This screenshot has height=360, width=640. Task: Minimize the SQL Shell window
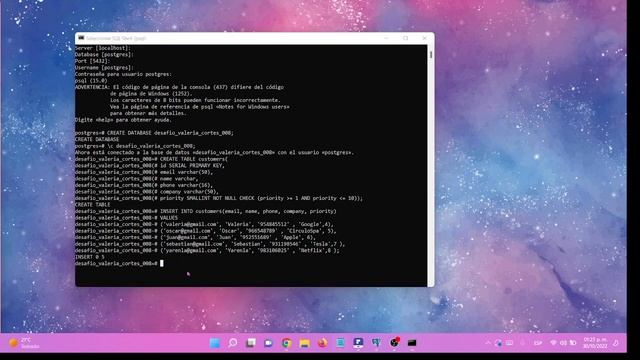click(x=386, y=38)
